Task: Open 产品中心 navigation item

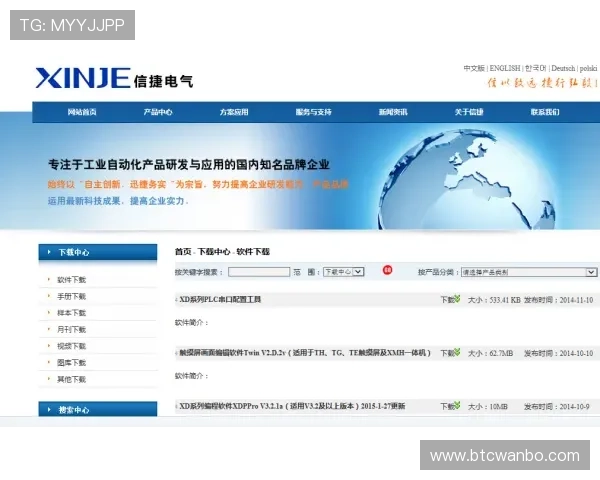Action: pyautogui.click(x=158, y=112)
